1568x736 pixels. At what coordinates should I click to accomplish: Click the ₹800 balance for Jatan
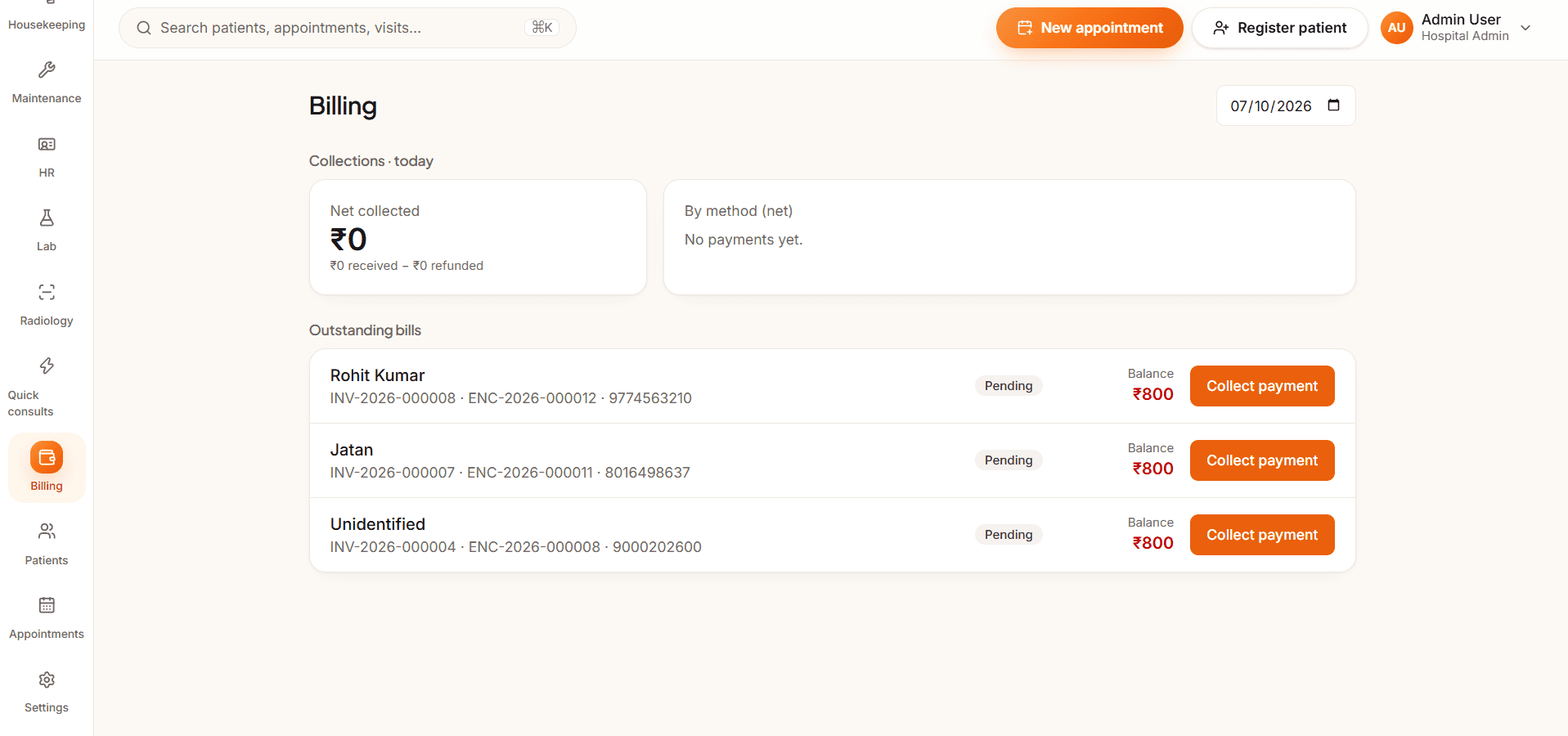(x=1152, y=469)
